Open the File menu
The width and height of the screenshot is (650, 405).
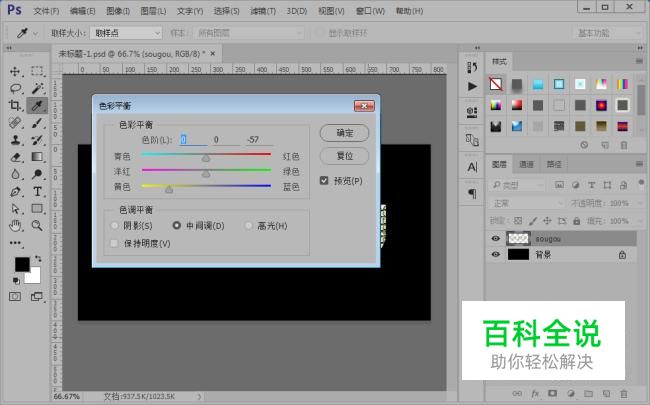[46, 11]
